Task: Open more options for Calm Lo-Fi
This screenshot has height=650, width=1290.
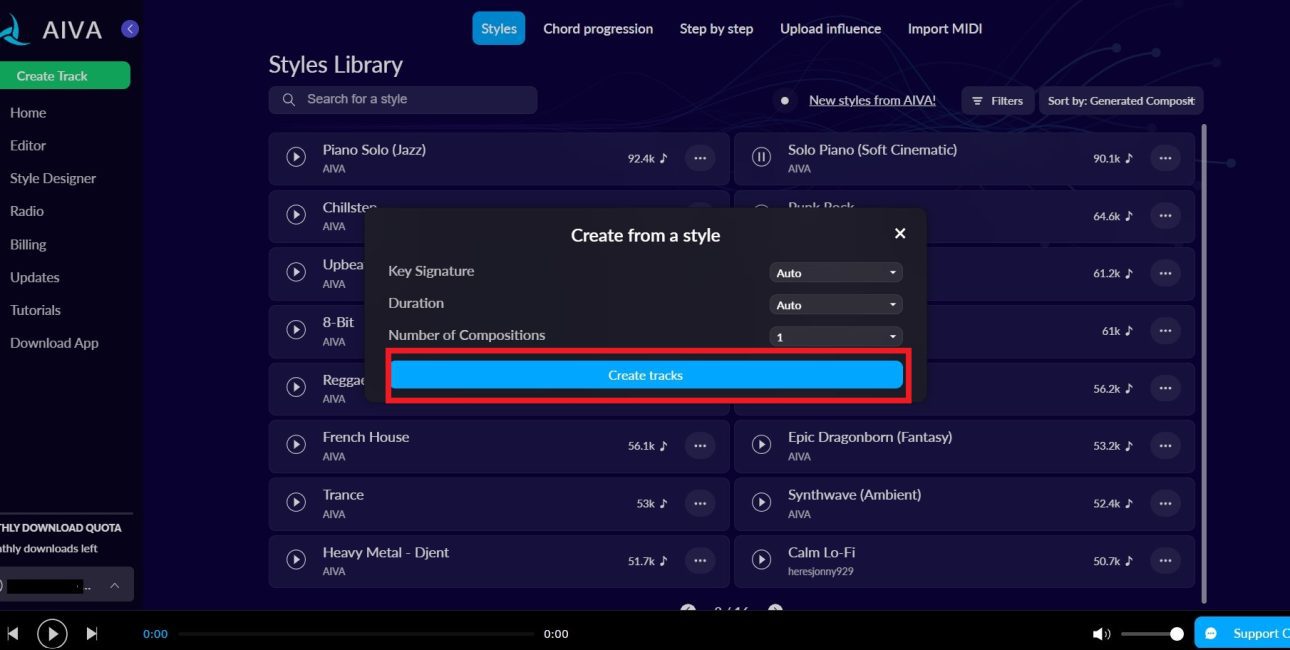Action: (x=1165, y=560)
